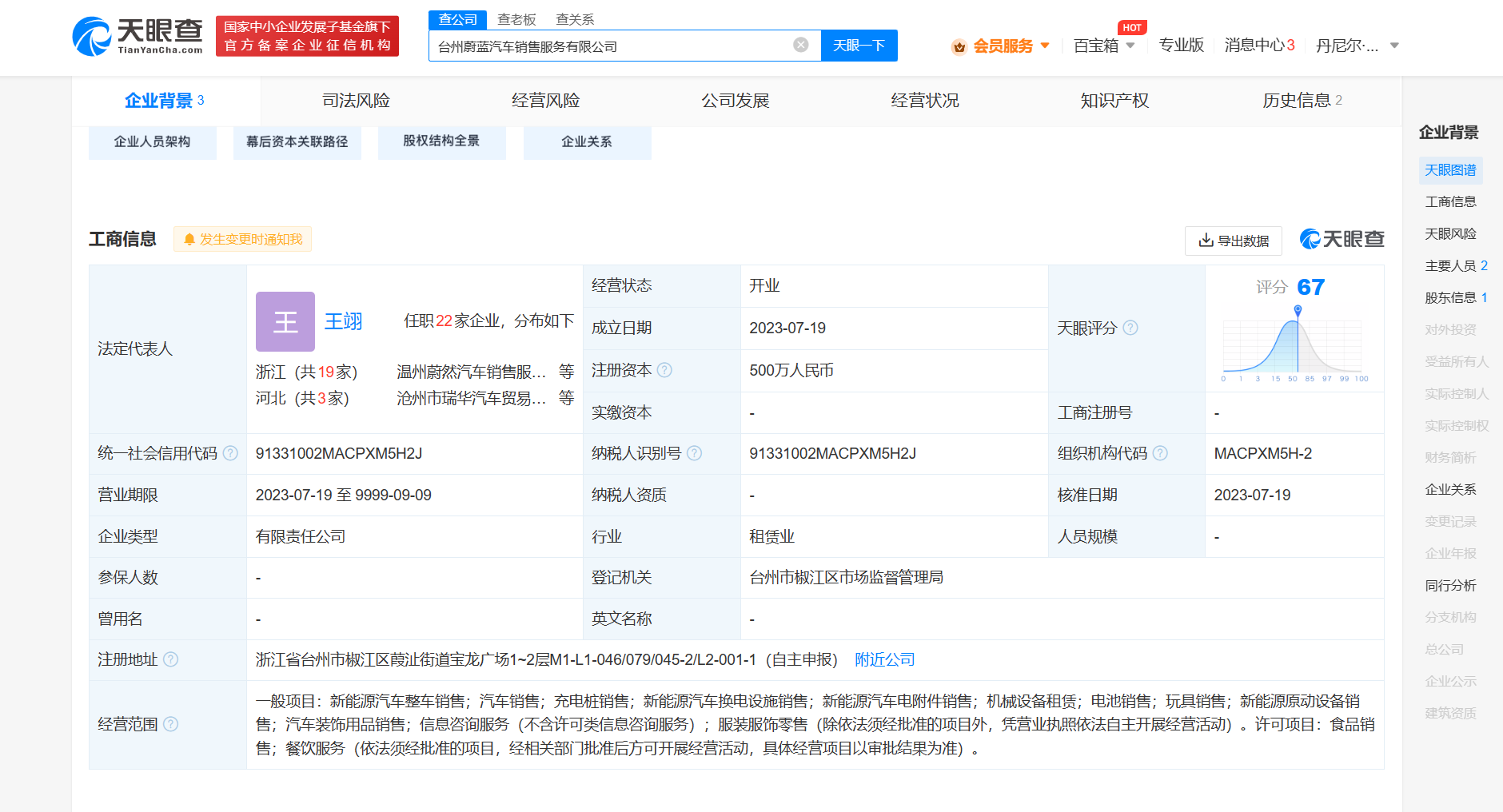
Task: Click the 天眼一下 search button
Action: (859, 46)
